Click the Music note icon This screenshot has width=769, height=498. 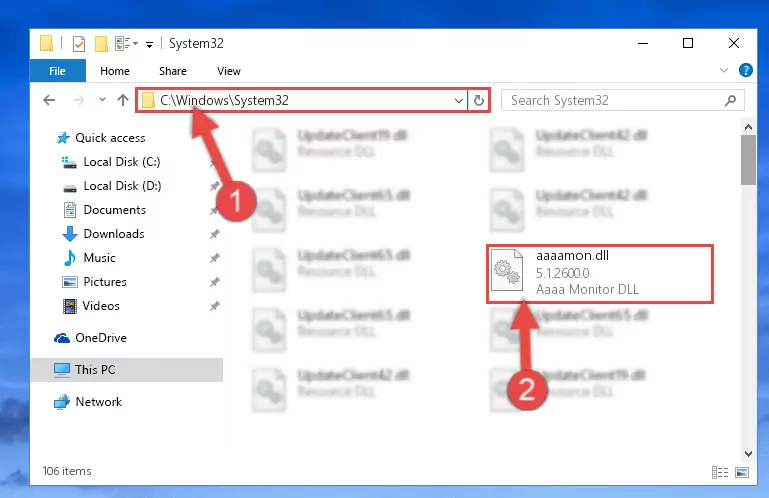point(70,258)
